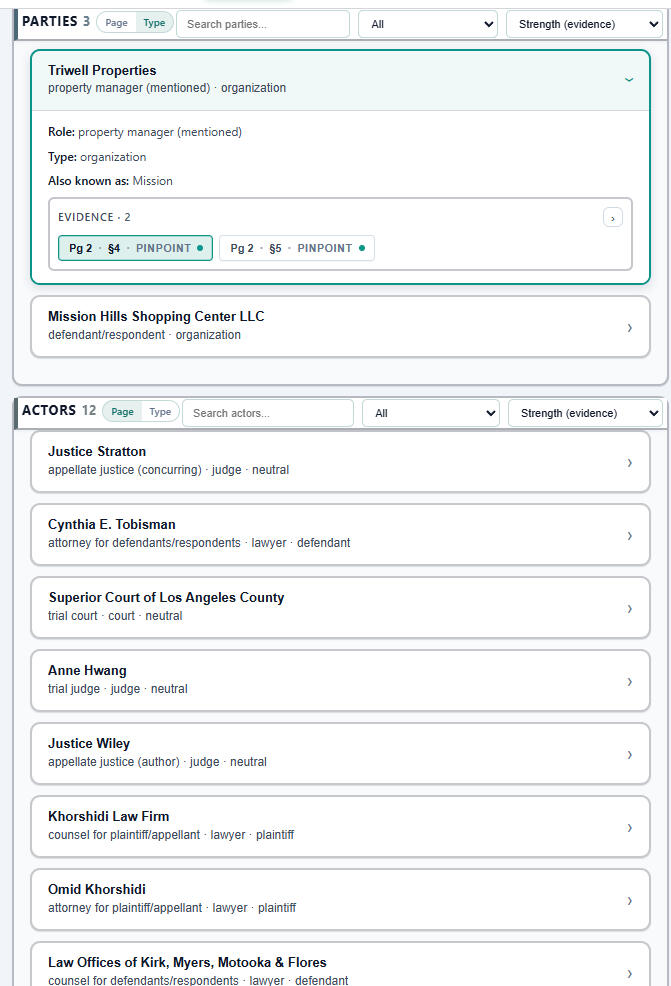Expand the Cynthia E. Tobisman card chevron

pyautogui.click(x=628, y=535)
